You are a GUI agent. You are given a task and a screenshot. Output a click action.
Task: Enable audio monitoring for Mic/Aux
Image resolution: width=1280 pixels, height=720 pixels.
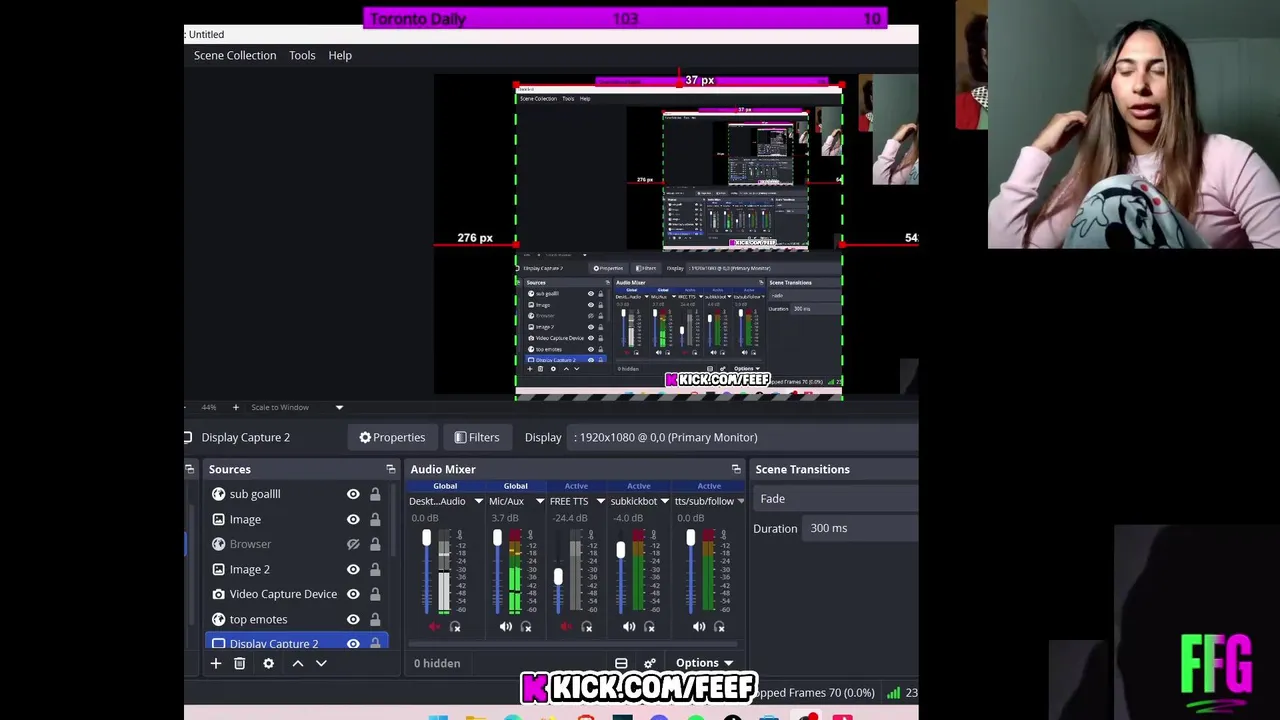[526, 627]
